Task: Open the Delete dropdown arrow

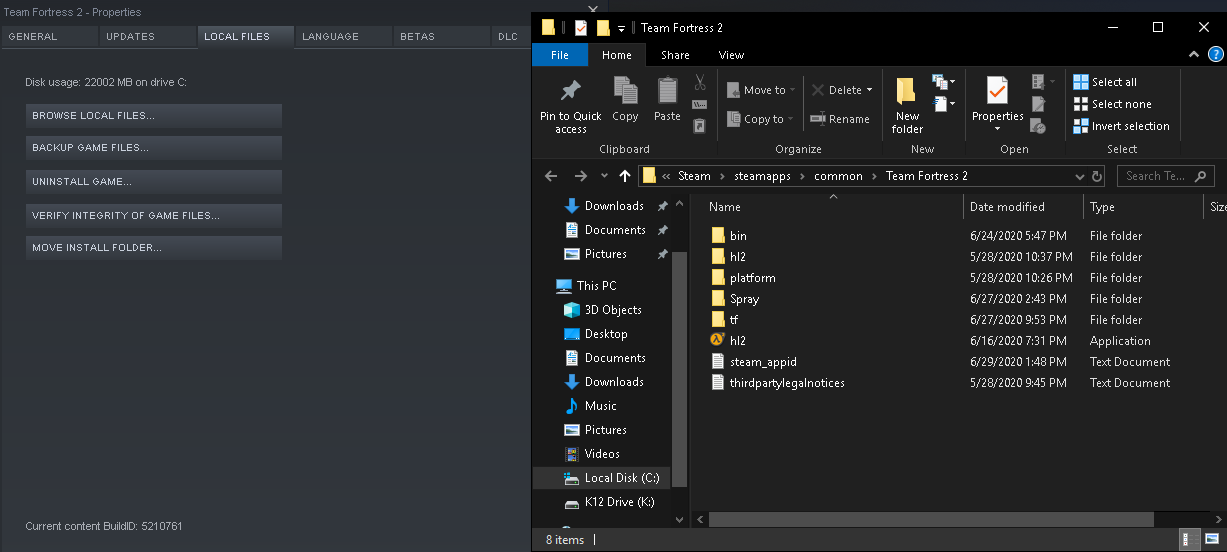Action: 869,90
